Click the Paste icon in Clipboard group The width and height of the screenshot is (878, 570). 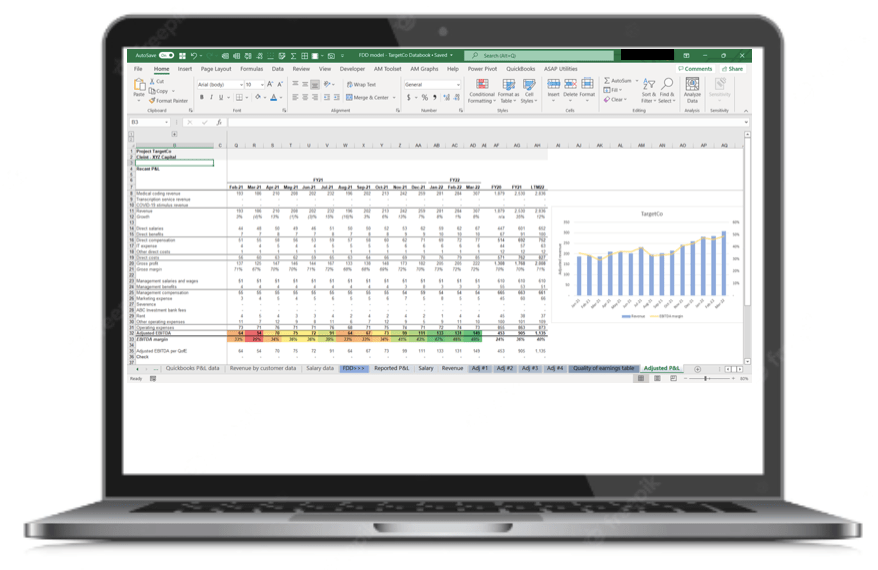139,87
